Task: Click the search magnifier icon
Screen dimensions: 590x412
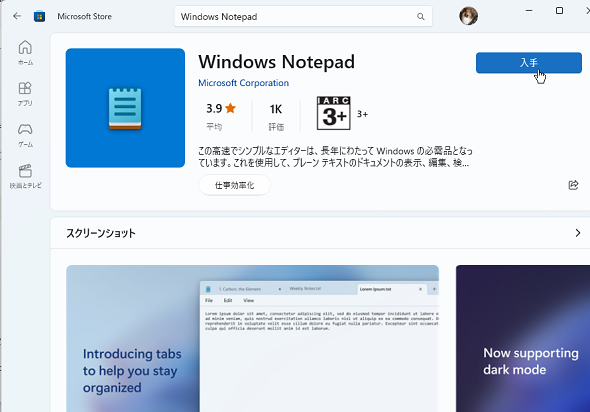Action: [x=421, y=17]
